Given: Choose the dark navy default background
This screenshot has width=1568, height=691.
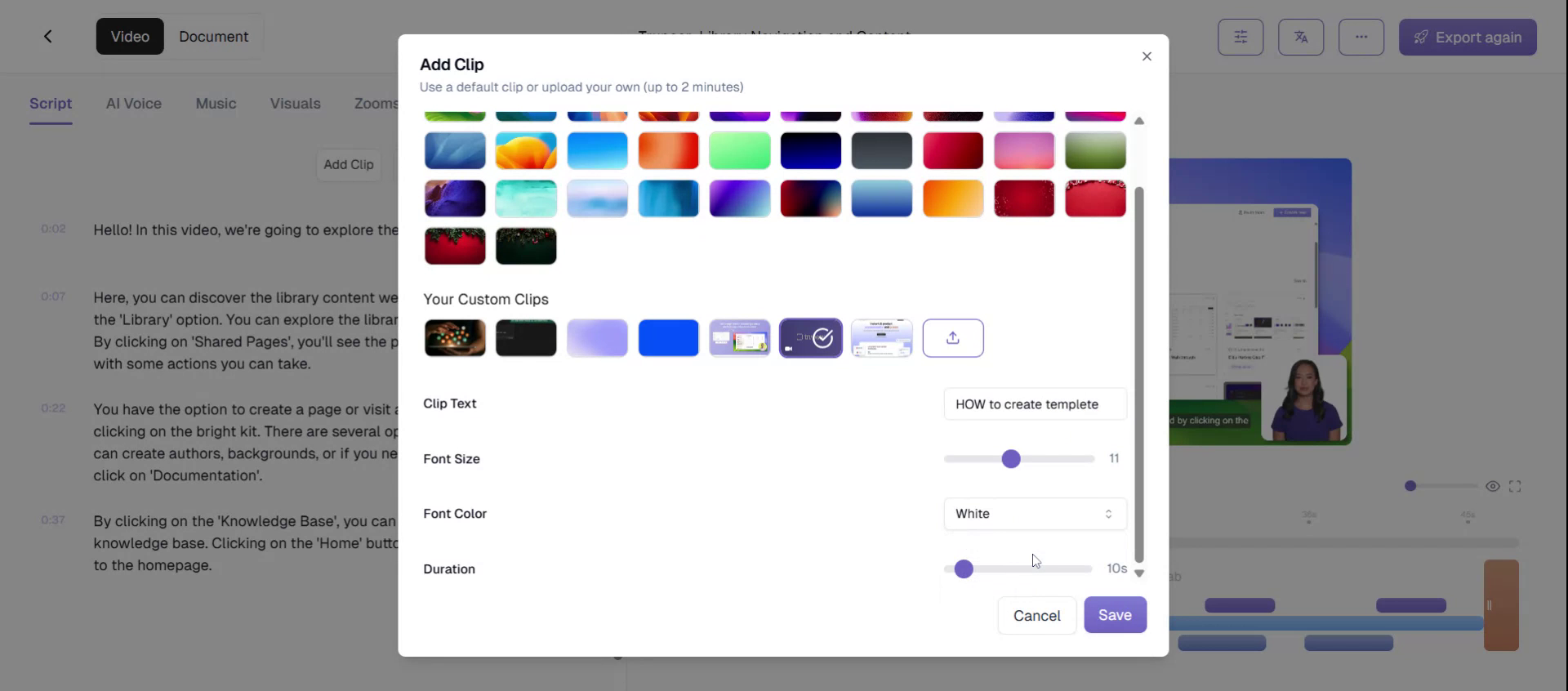Looking at the screenshot, I should point(811,151).
